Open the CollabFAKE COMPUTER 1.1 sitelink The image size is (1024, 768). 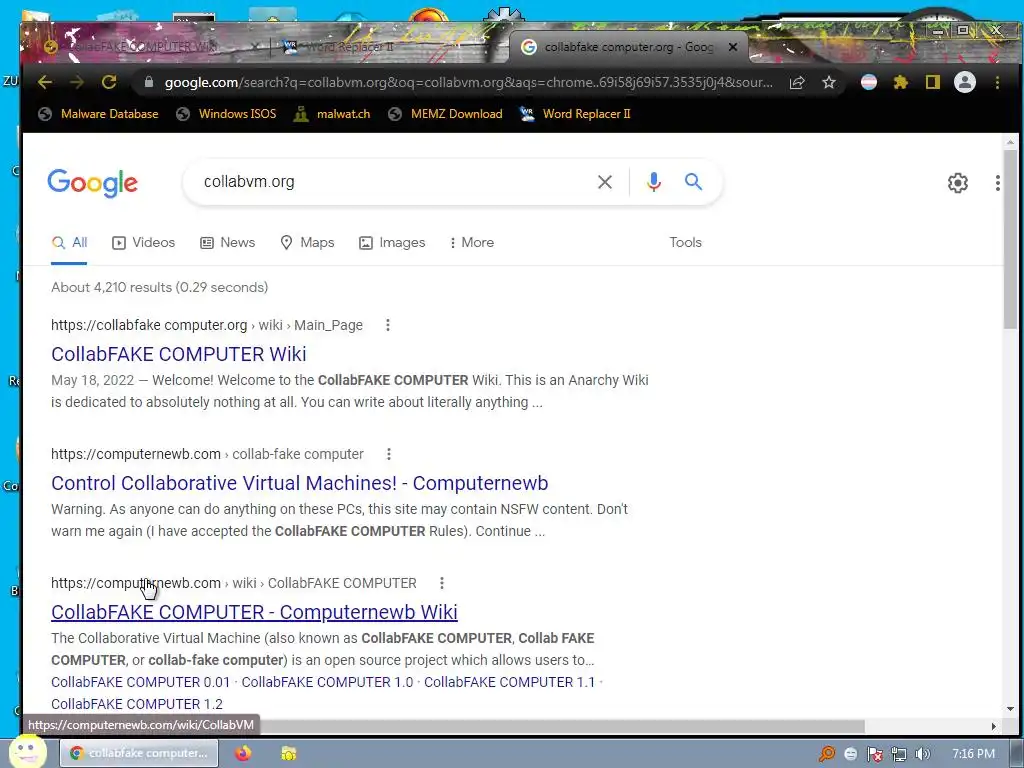coord(509,682)
